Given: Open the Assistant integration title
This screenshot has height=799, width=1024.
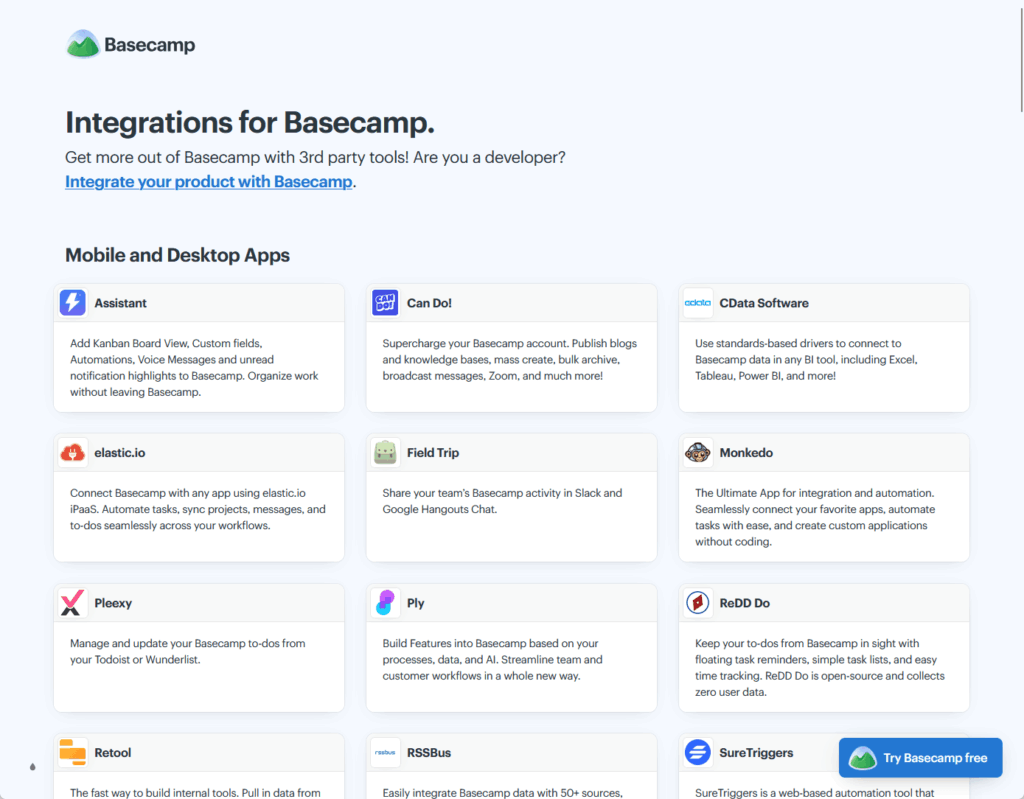Looking at the screenshot, I should [120, 303].
